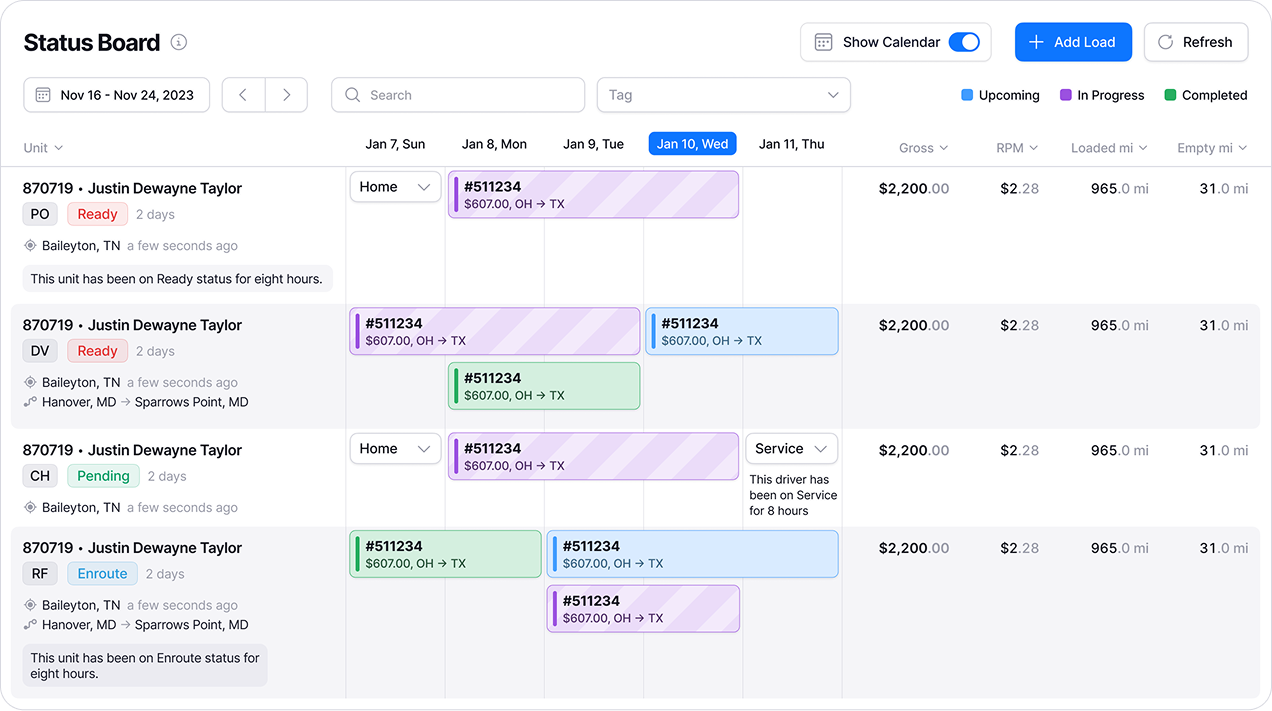
Task: Click the location pin icon beside Baileyton, TN in the first row
Action: click(x=30, y=246)
